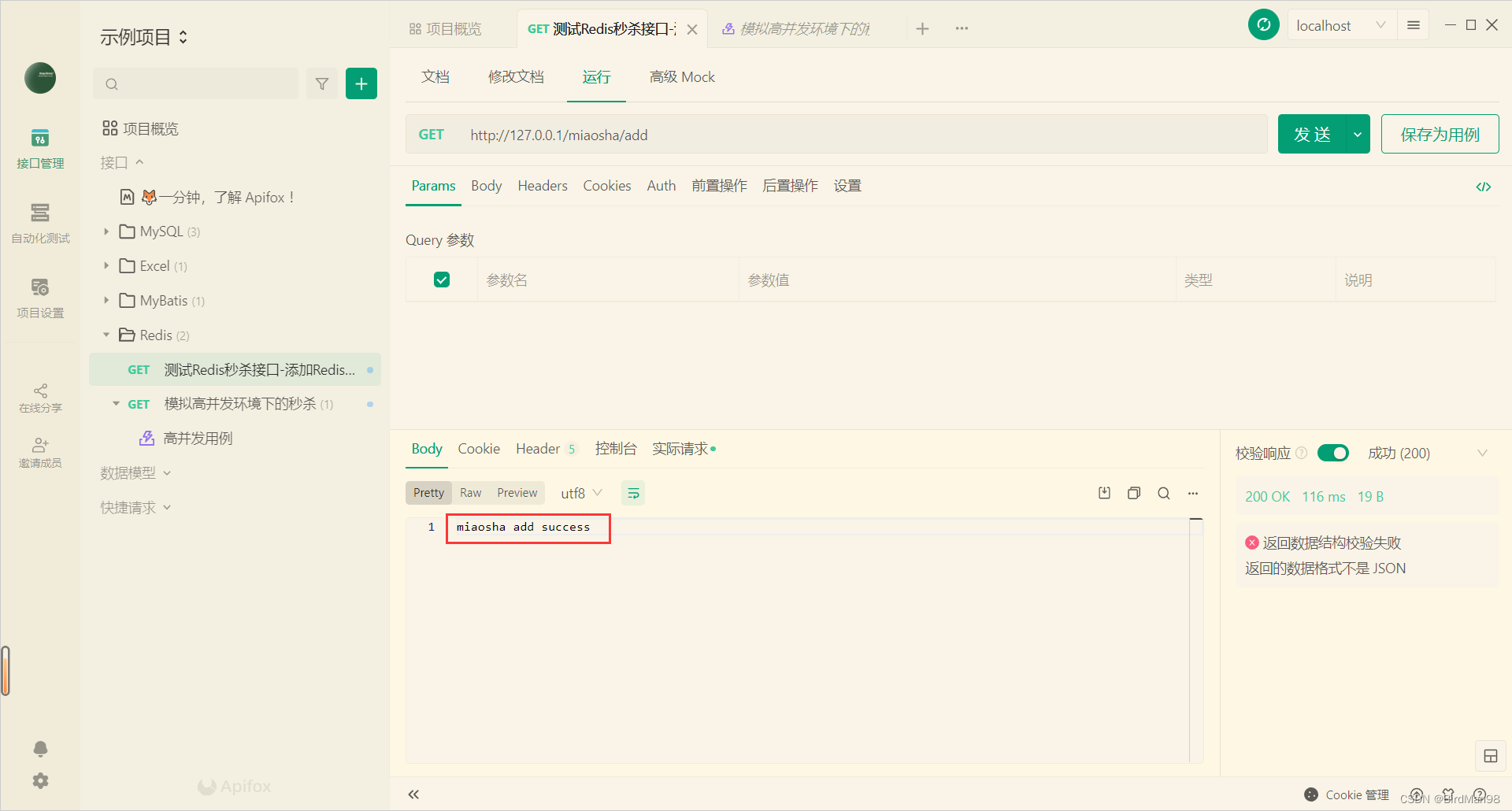Open the response 控制台 tab
Screen dimensions: 1512x811
(616, 449)
